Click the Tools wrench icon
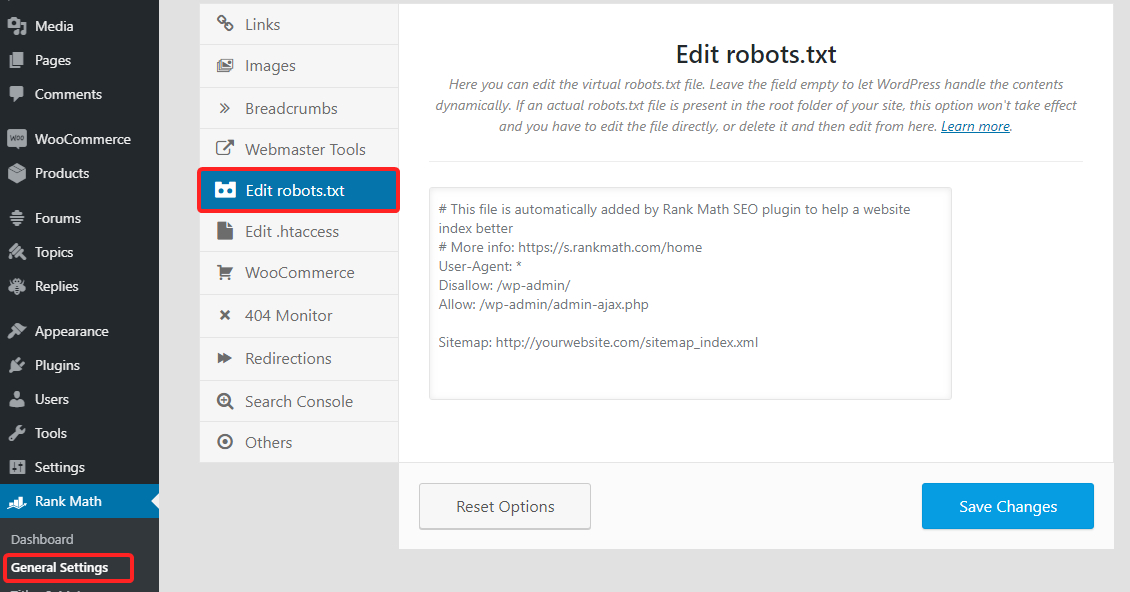 pos(16,433)
